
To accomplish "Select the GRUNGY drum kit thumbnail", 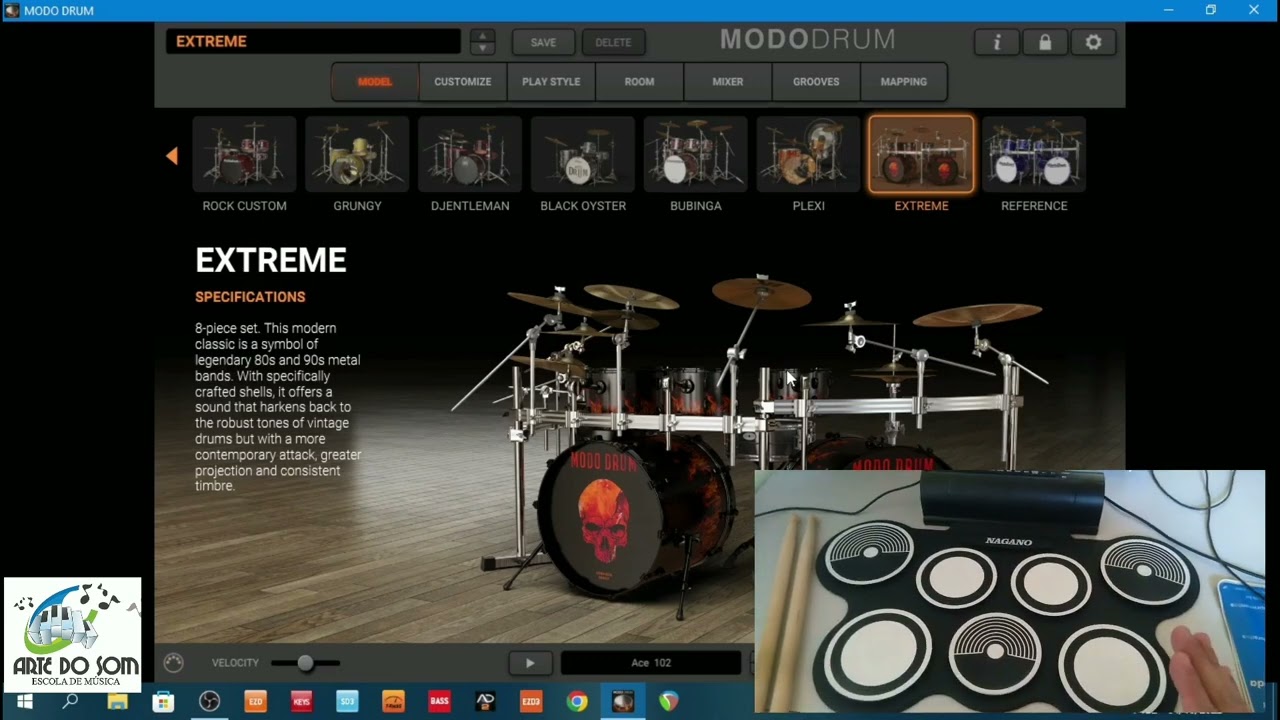I will point(357,154).
